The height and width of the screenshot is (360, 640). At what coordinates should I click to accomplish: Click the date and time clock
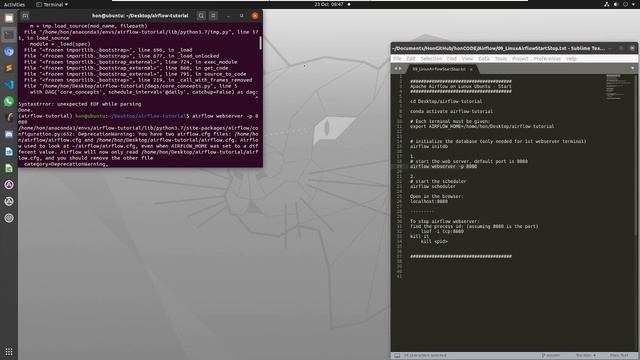tap(329, 4)
